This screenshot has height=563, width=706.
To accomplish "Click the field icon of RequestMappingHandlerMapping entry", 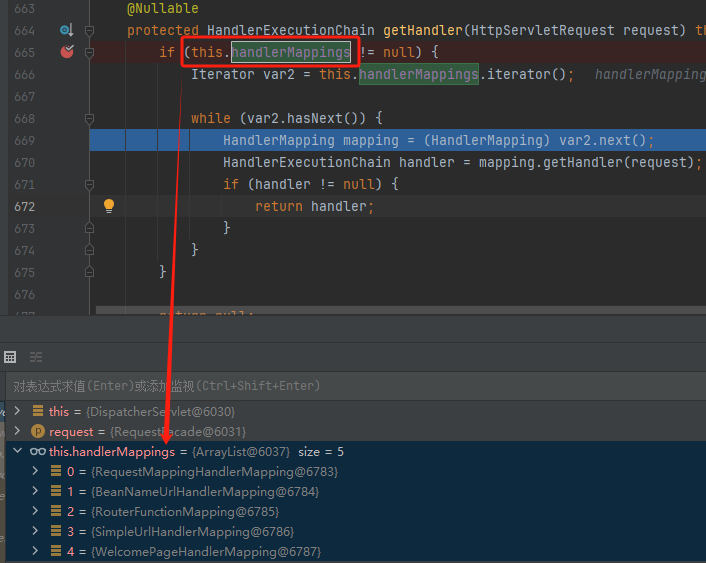I will click(x=56, y=471).
